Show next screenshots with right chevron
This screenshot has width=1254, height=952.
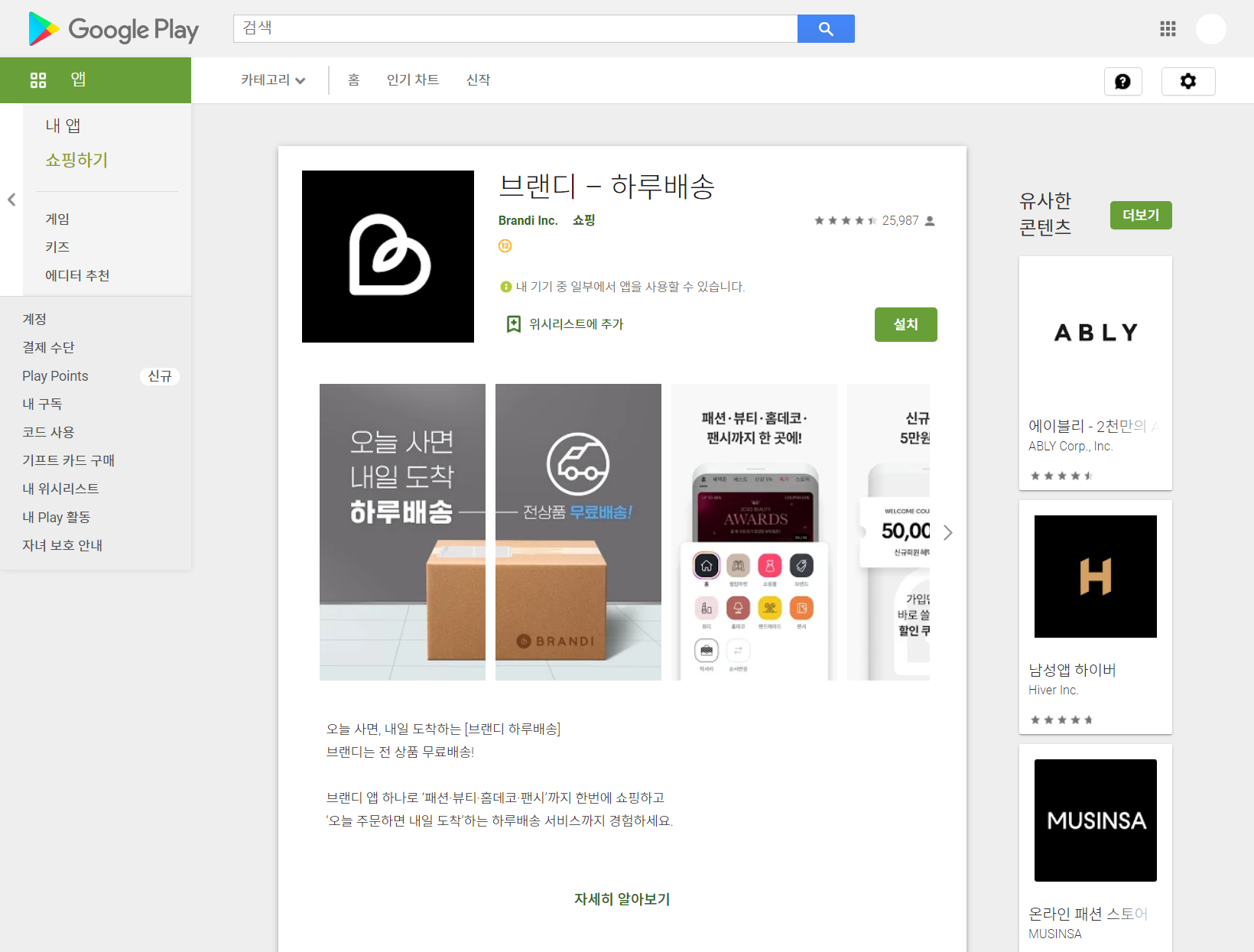[948, 532]
